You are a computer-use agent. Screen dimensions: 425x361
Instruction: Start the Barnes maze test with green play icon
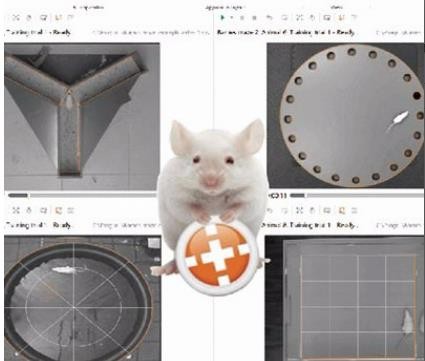click(x=222, y=17)
